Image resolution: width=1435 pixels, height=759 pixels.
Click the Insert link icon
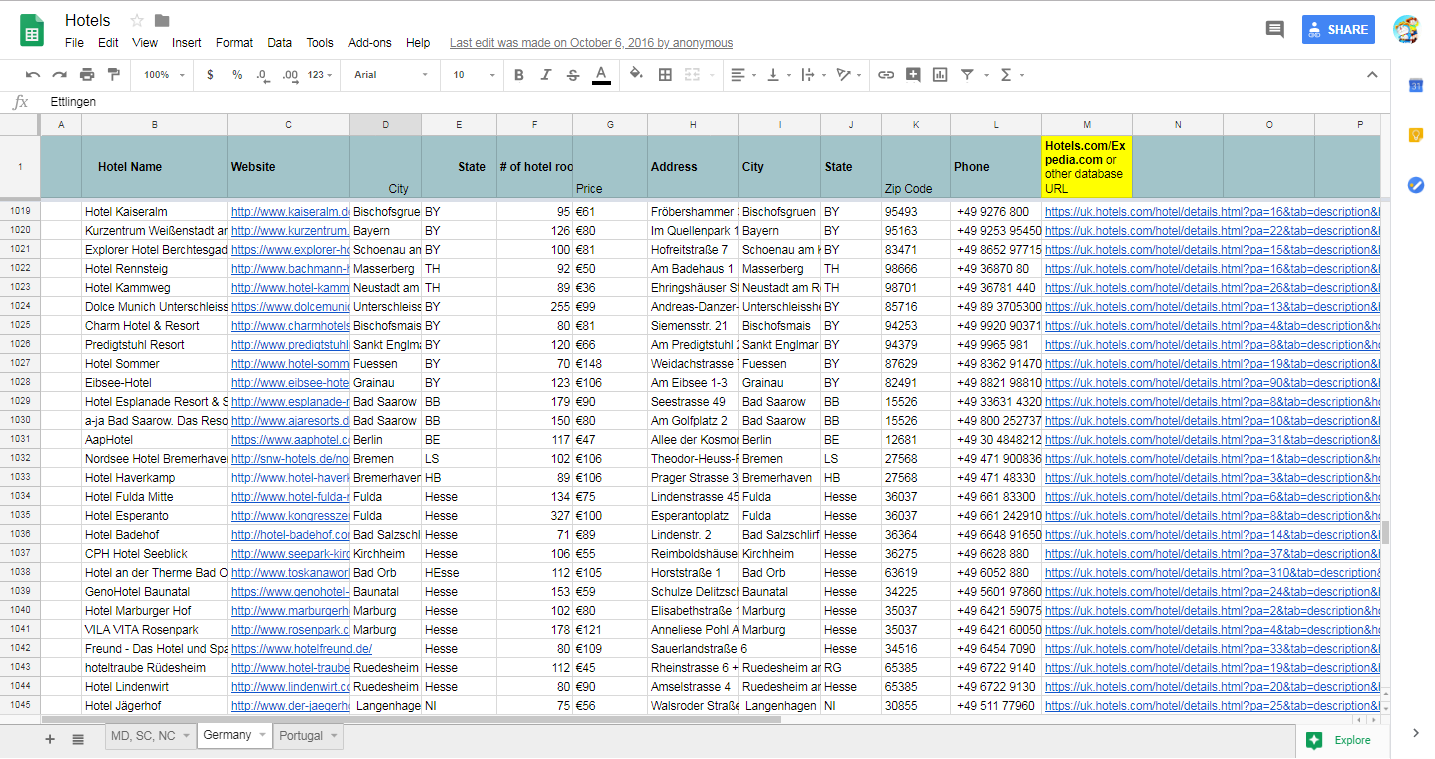point(886,75)
